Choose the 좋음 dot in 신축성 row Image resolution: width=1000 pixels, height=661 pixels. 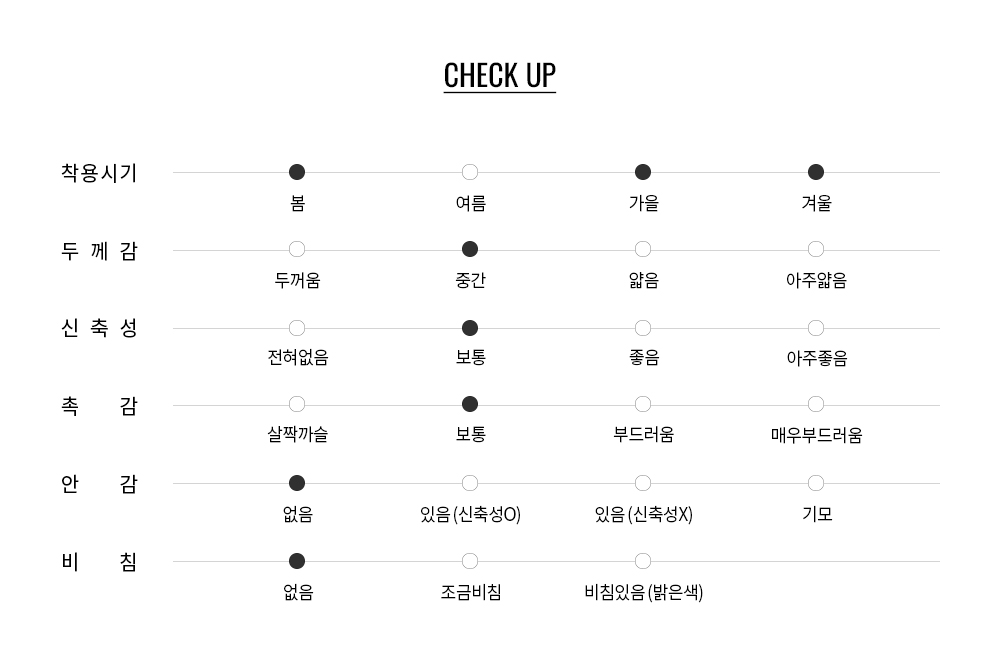[x=643, y=328]
